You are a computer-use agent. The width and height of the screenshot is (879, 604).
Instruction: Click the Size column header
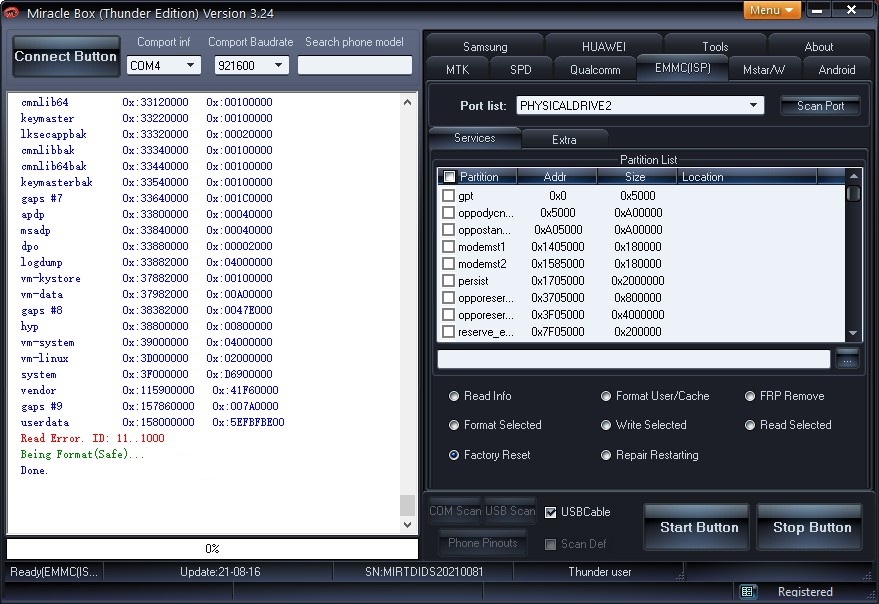[x=635, y=177]
